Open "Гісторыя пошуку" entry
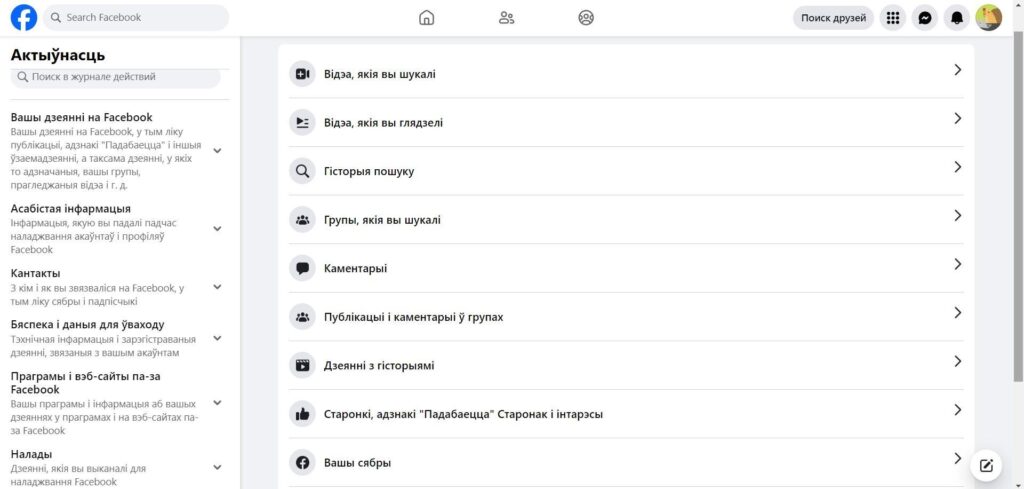The height and width of the screenshot is (489, 1024). [626, 171]
